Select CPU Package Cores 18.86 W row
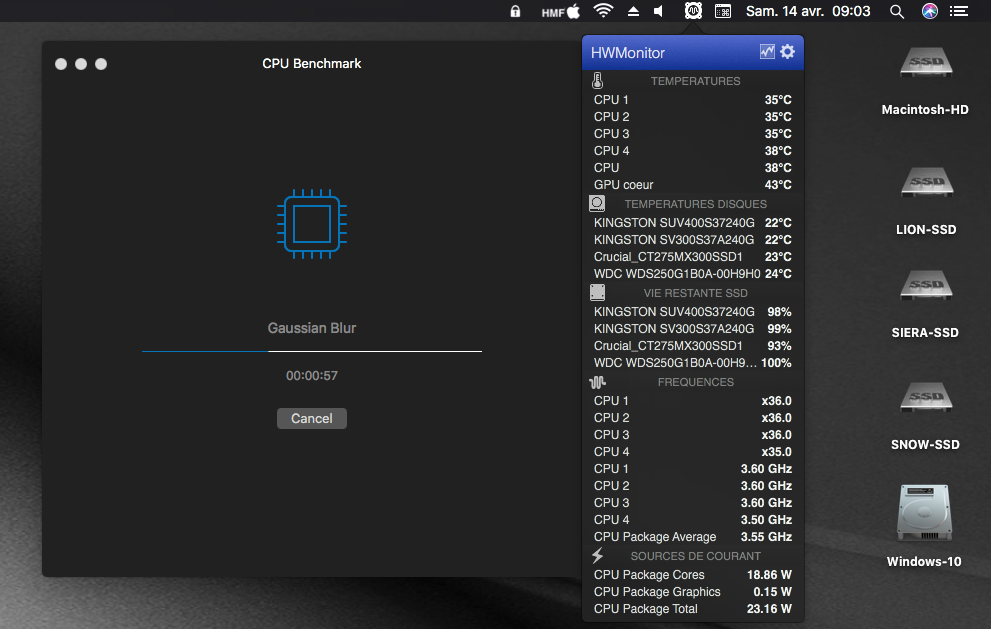Image resolution: width=991 pixels, height=629 pixels. click(x=693, y=575)
